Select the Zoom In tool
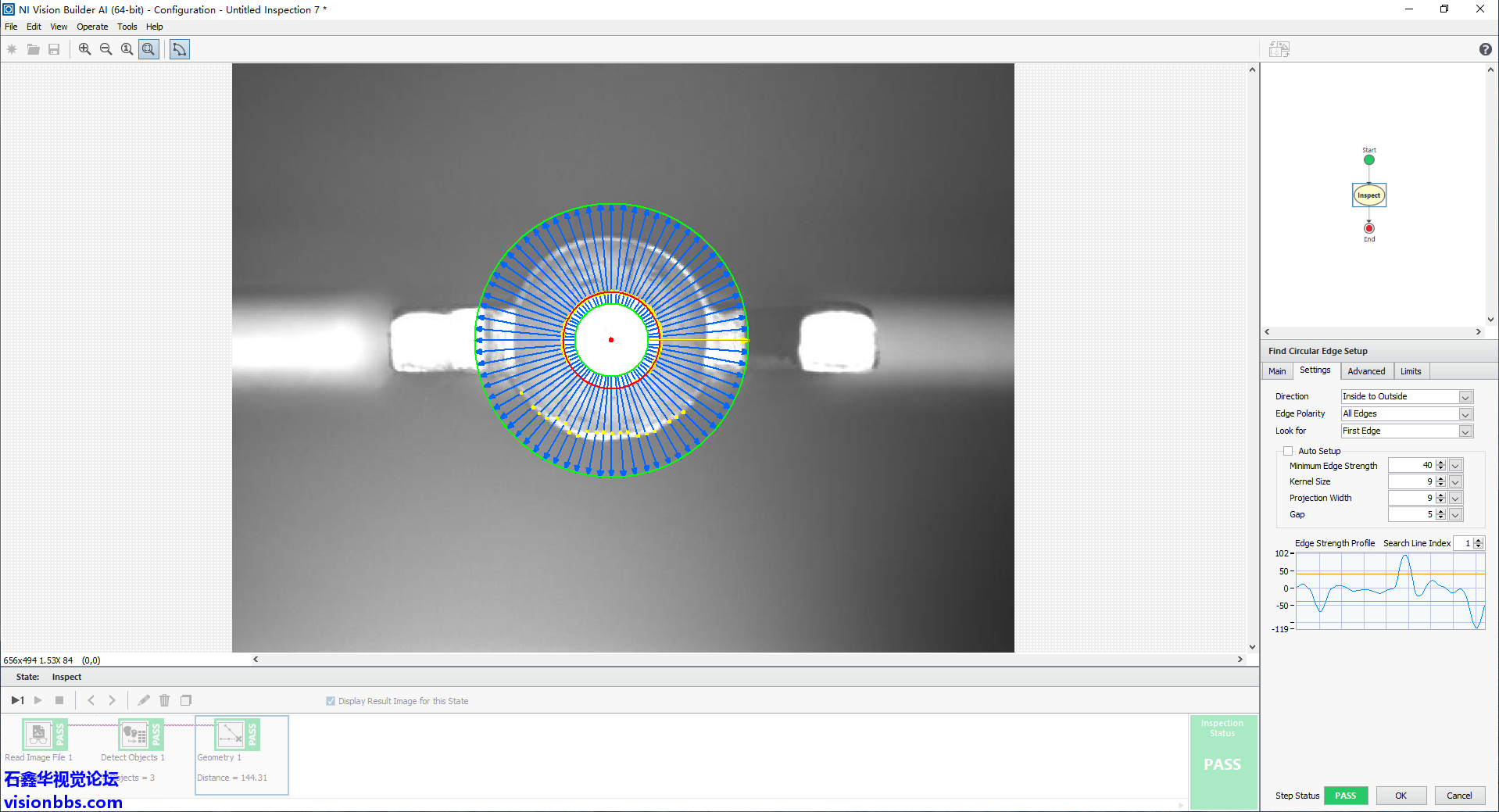1499x812 pixels. point(84,49)
